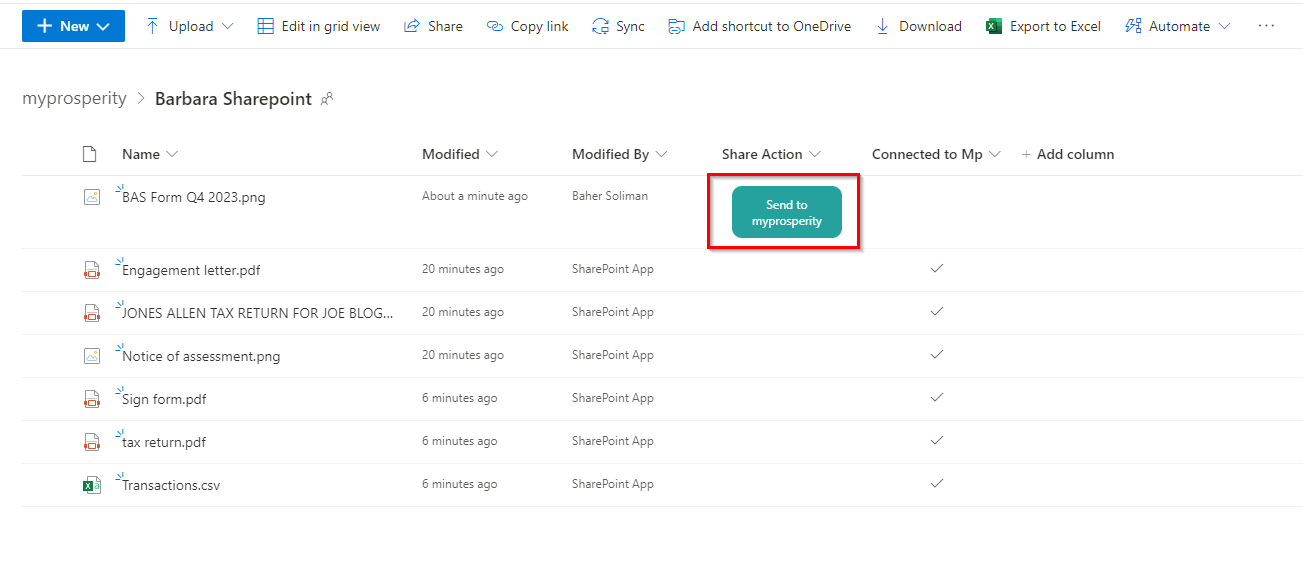Image resolution: width=1303 pixels, height=582 pixels.
Task: Click SharePoint App in the Engagement letter.pdf row
Action: tap(613, 269)
